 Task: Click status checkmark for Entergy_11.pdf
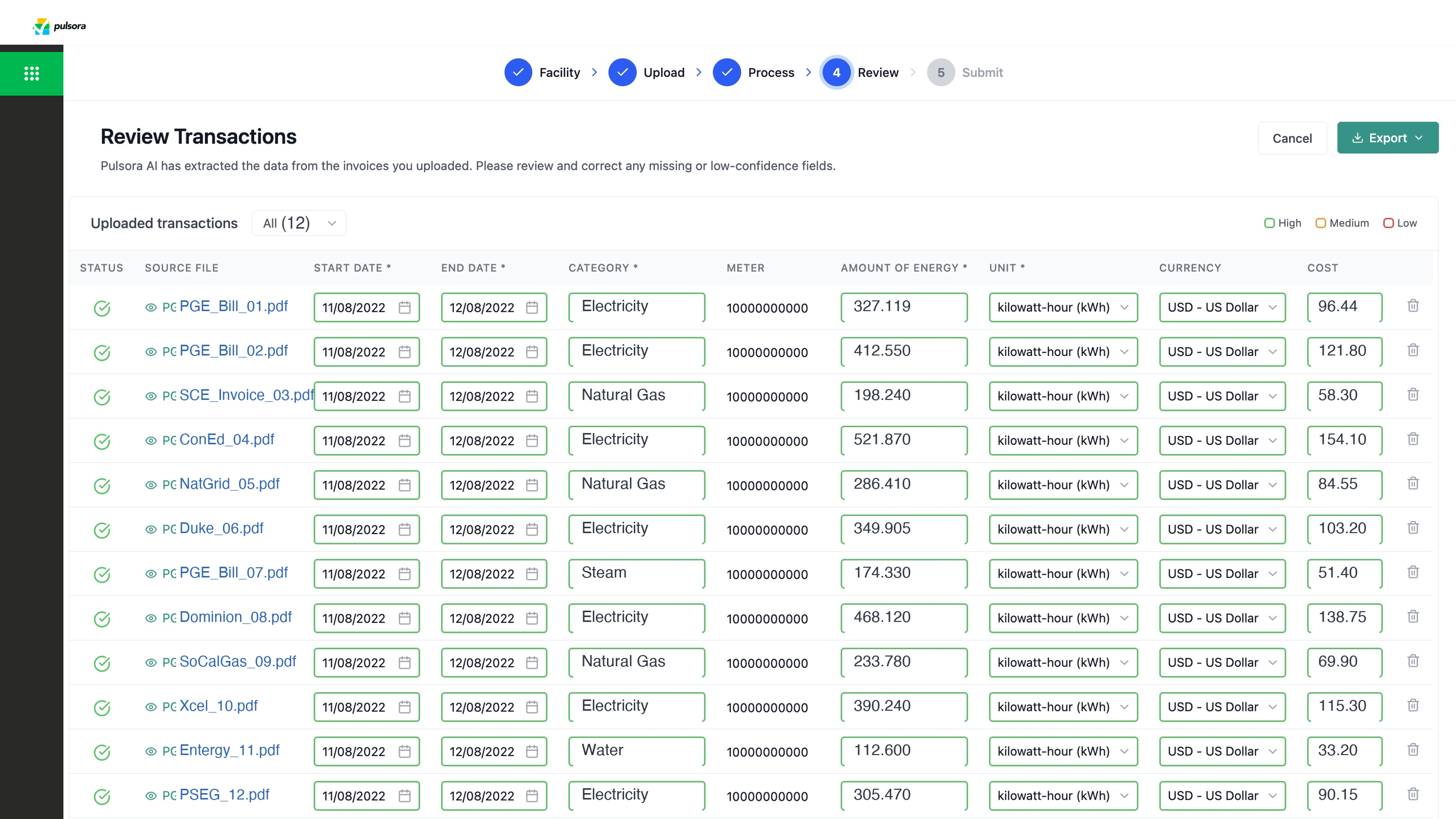click(x=102, y=752)
